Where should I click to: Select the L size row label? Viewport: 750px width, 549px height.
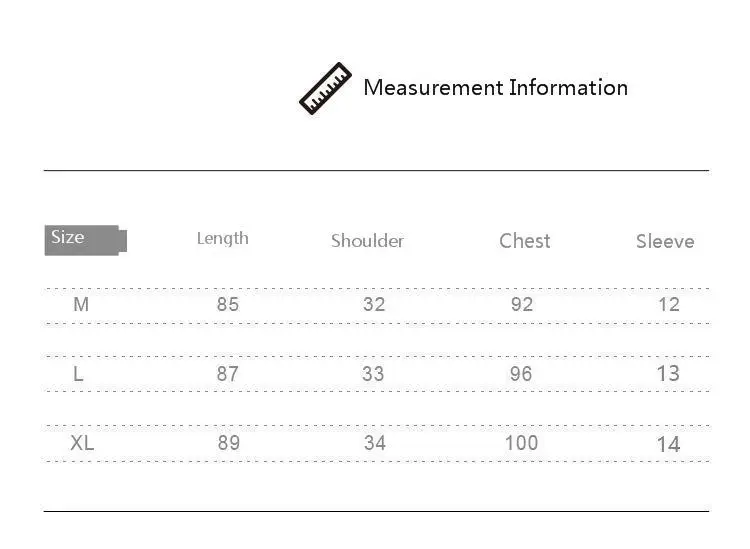click(x=78, y=373)
